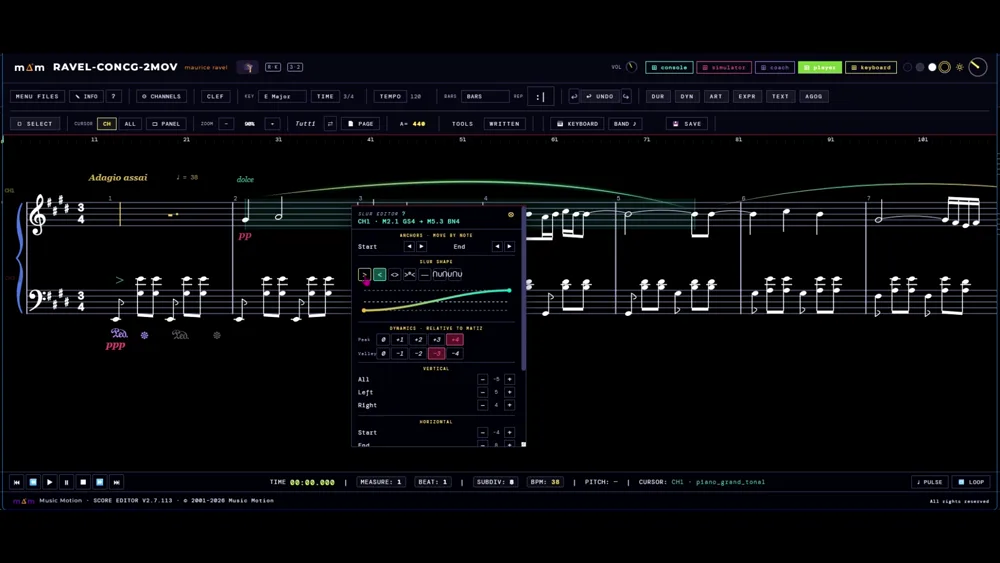The image size is (1000, 563).
Task: Set dynamics Peak to +3
Action: [x=436, y=339]
